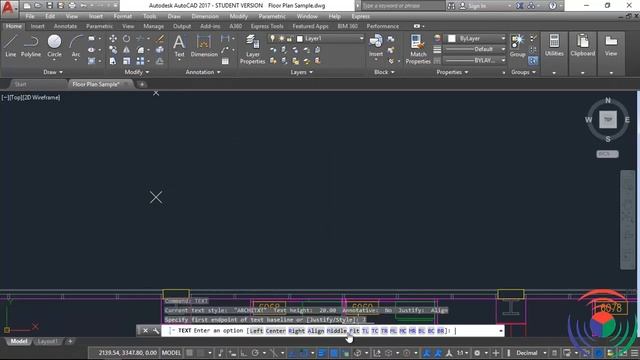Click Match Properties tool

(418, 49)
